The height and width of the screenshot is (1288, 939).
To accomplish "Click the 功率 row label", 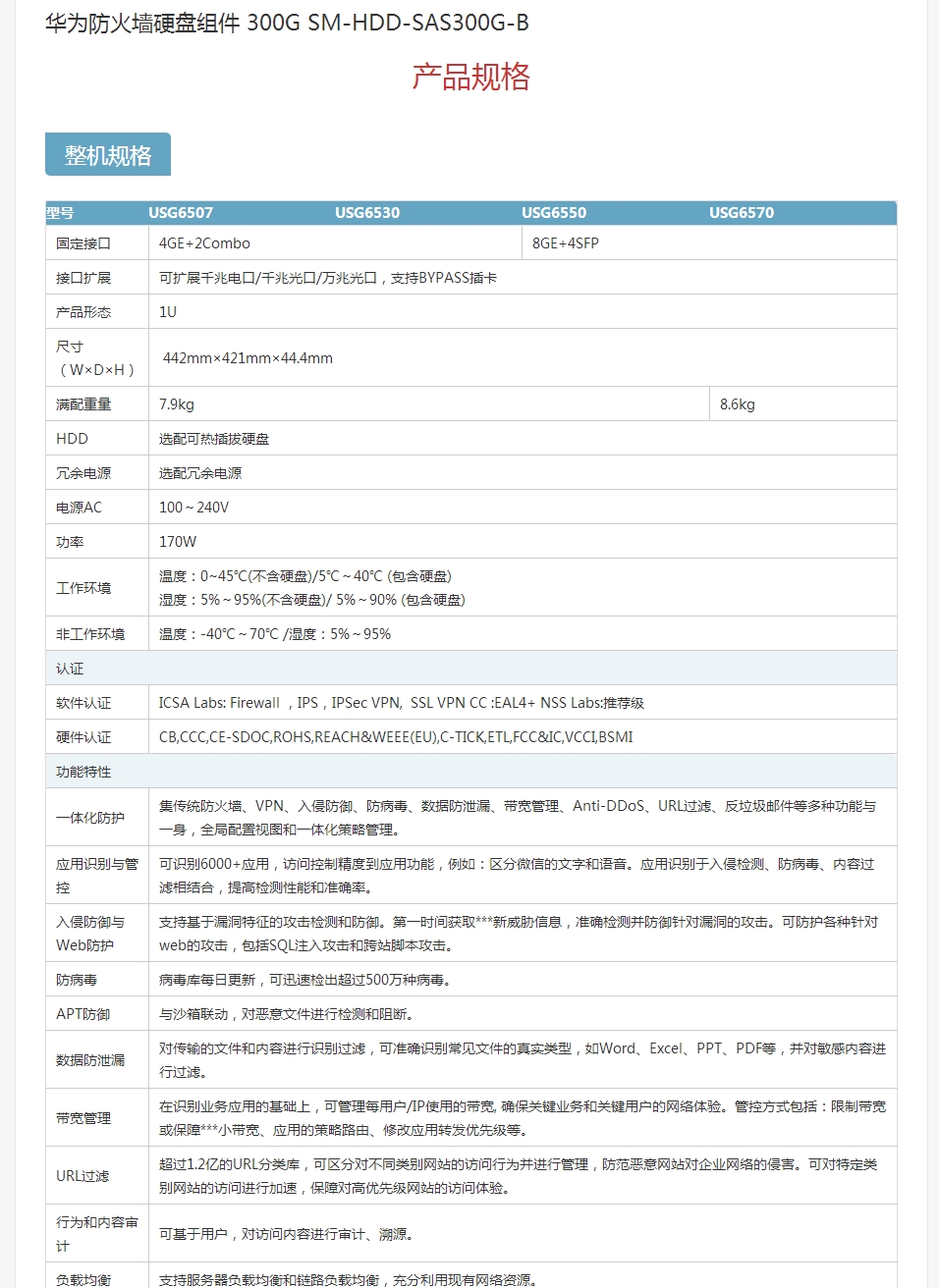I will coord(70,542).
